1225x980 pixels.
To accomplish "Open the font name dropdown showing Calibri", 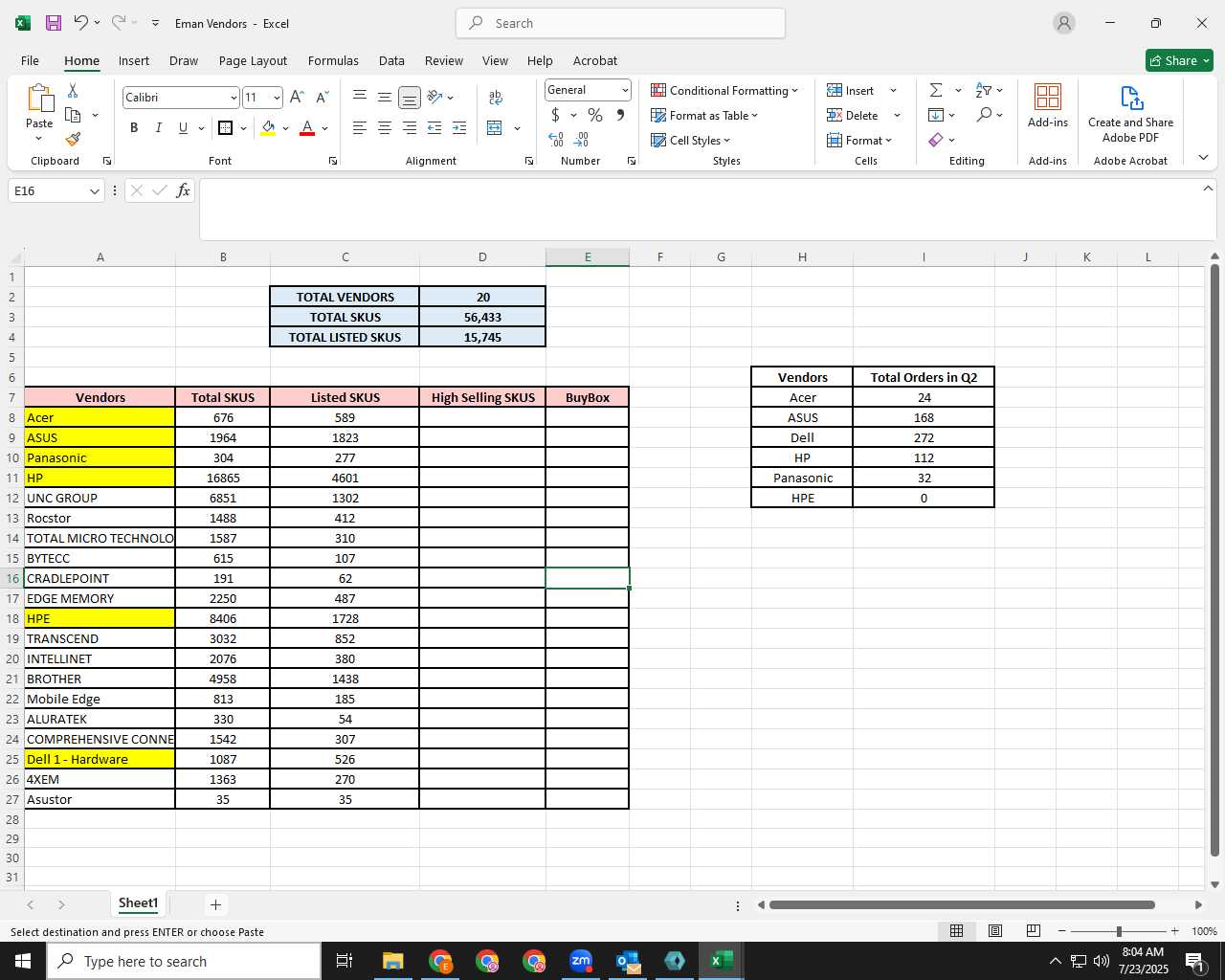I will [x=234, y=98].
